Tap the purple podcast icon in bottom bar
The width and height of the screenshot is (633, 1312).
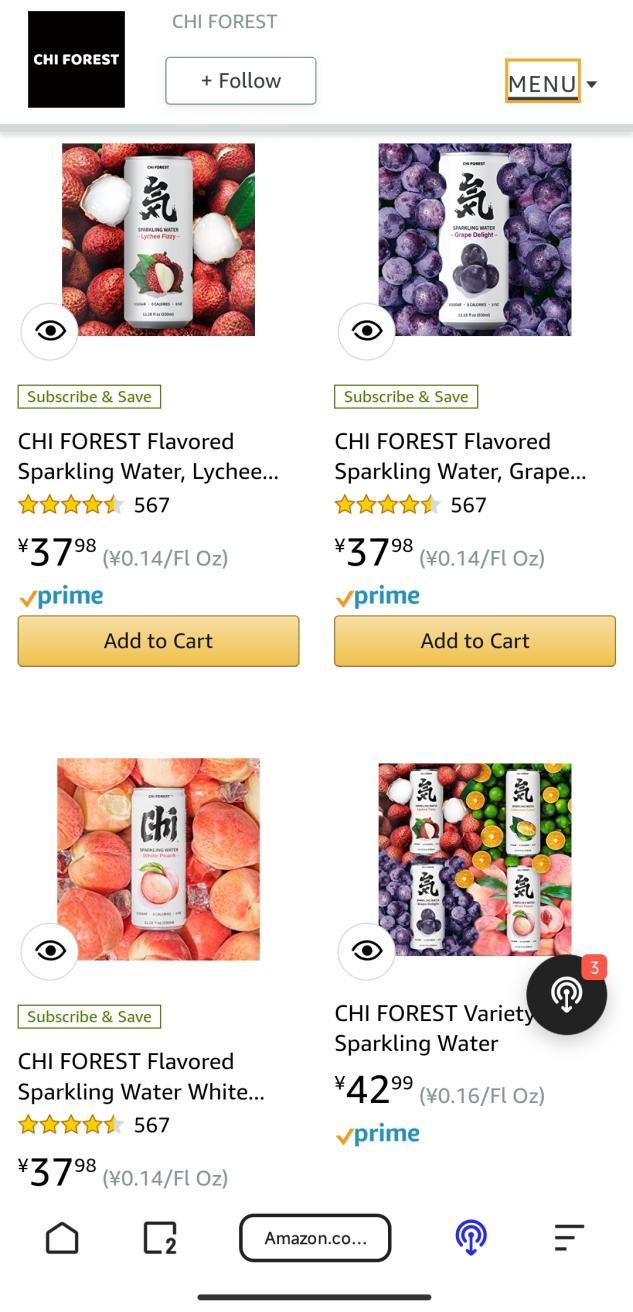point(471,1238)
